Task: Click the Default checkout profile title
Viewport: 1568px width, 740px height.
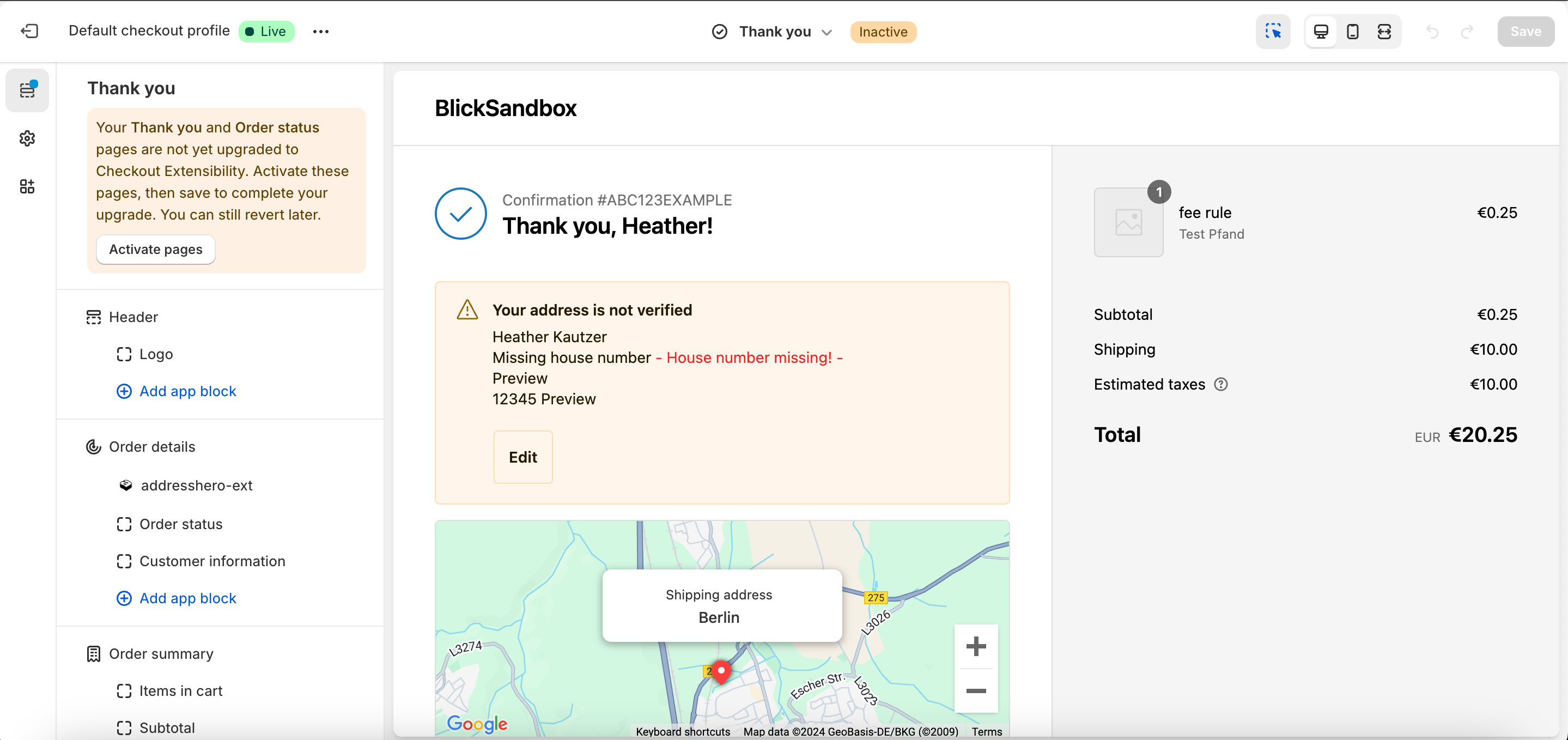Action: tap(149, 31)
